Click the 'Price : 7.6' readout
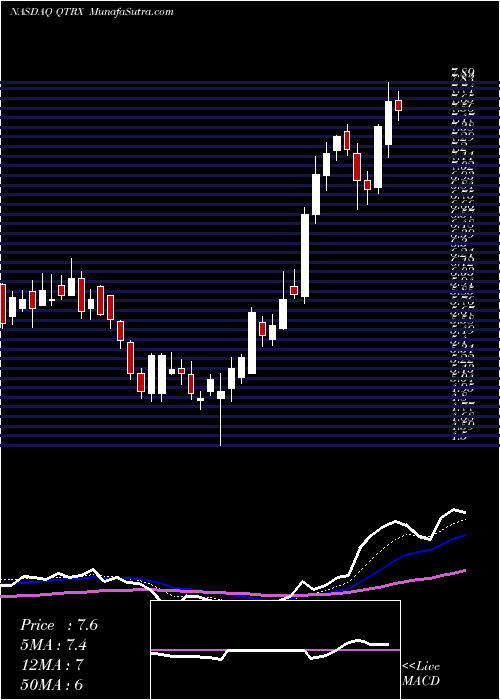Viewport: 500px width, 700px height. (59, 625)
